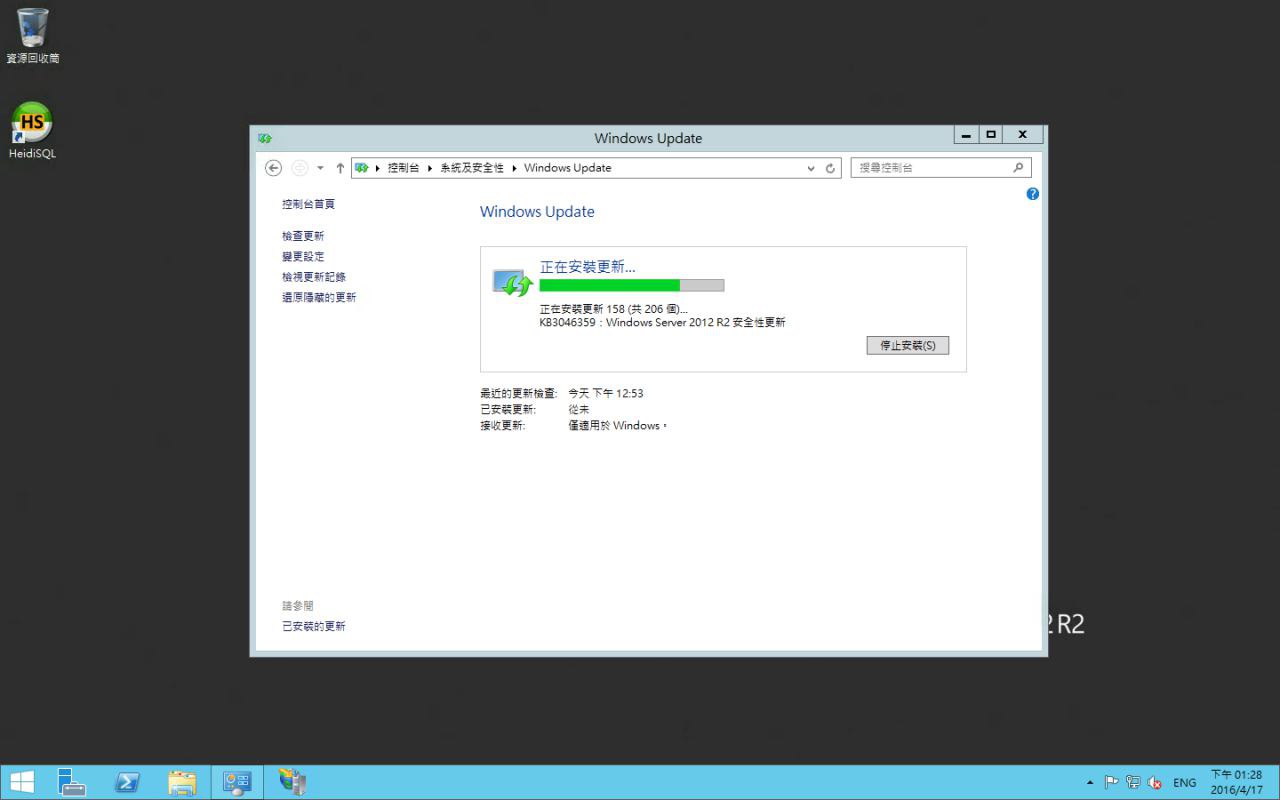Click the 從未 value
The width and height of the screenshot is (1280, 800).
point(579,409)
